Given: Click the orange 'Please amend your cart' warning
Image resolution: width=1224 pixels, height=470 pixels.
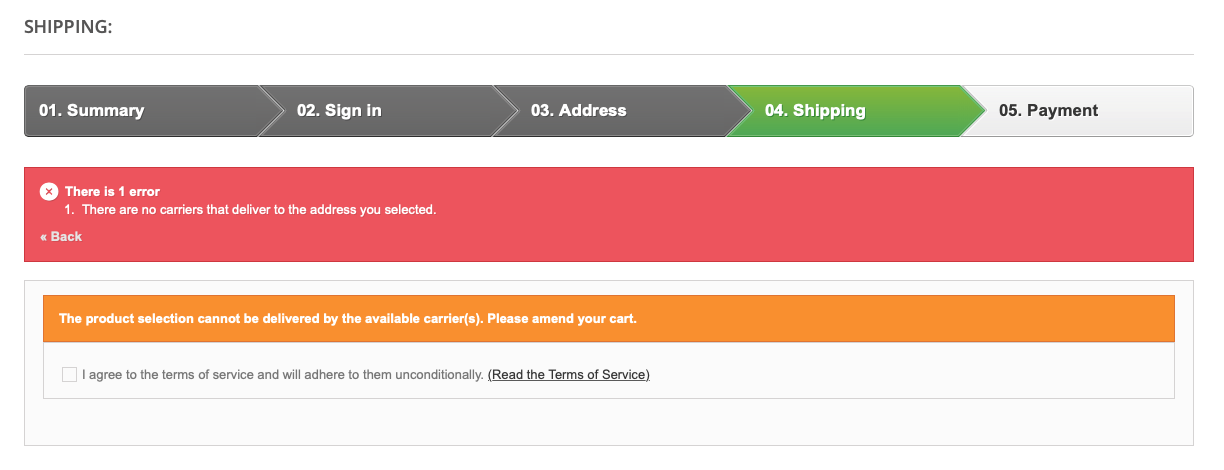Looking at the screenshot, I should (x=348, y=319).
